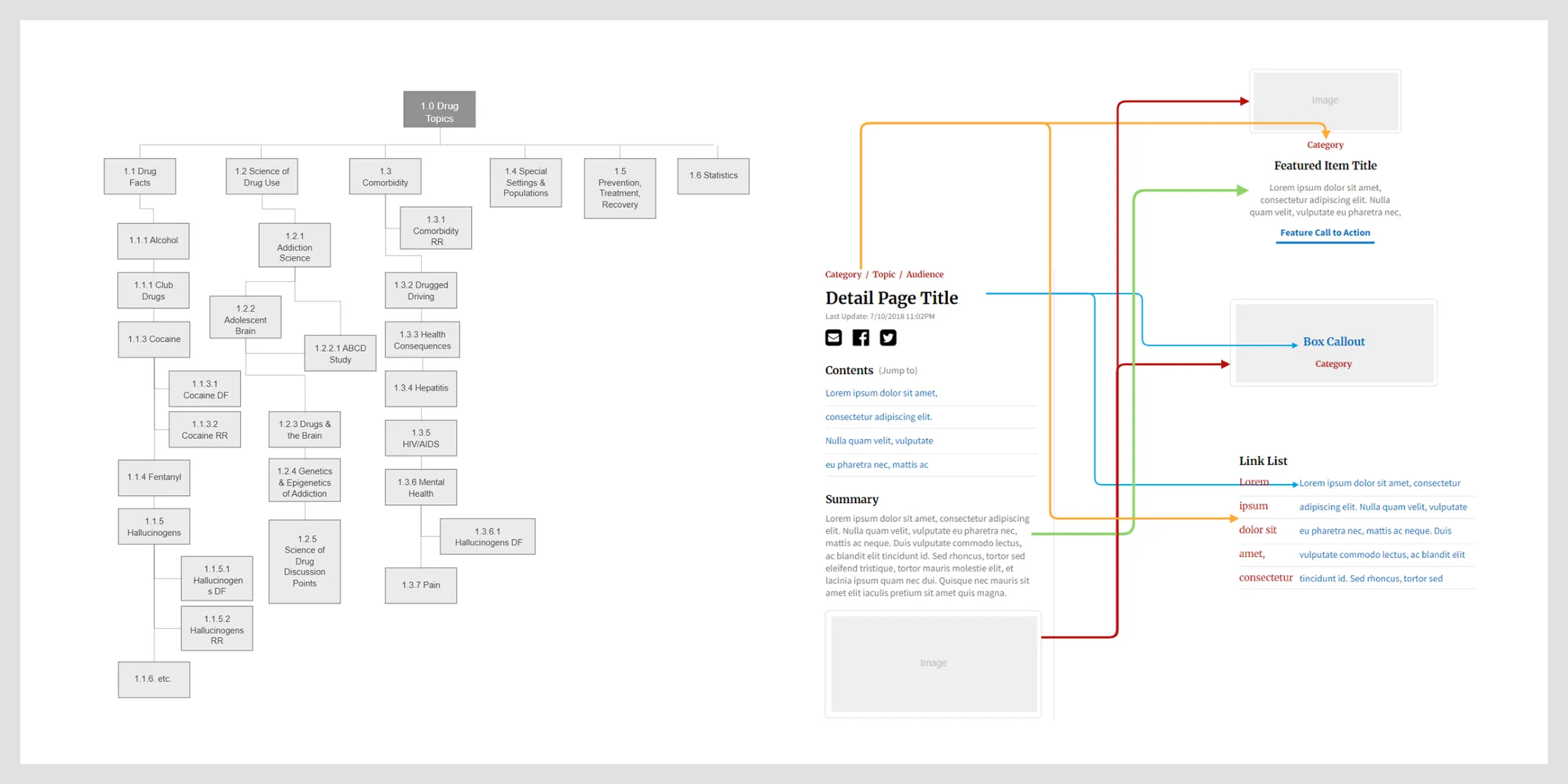This screenshot has height=784, width=1568.
Task: Click the Audience breadcrumb link
Action: coord(924,274)
